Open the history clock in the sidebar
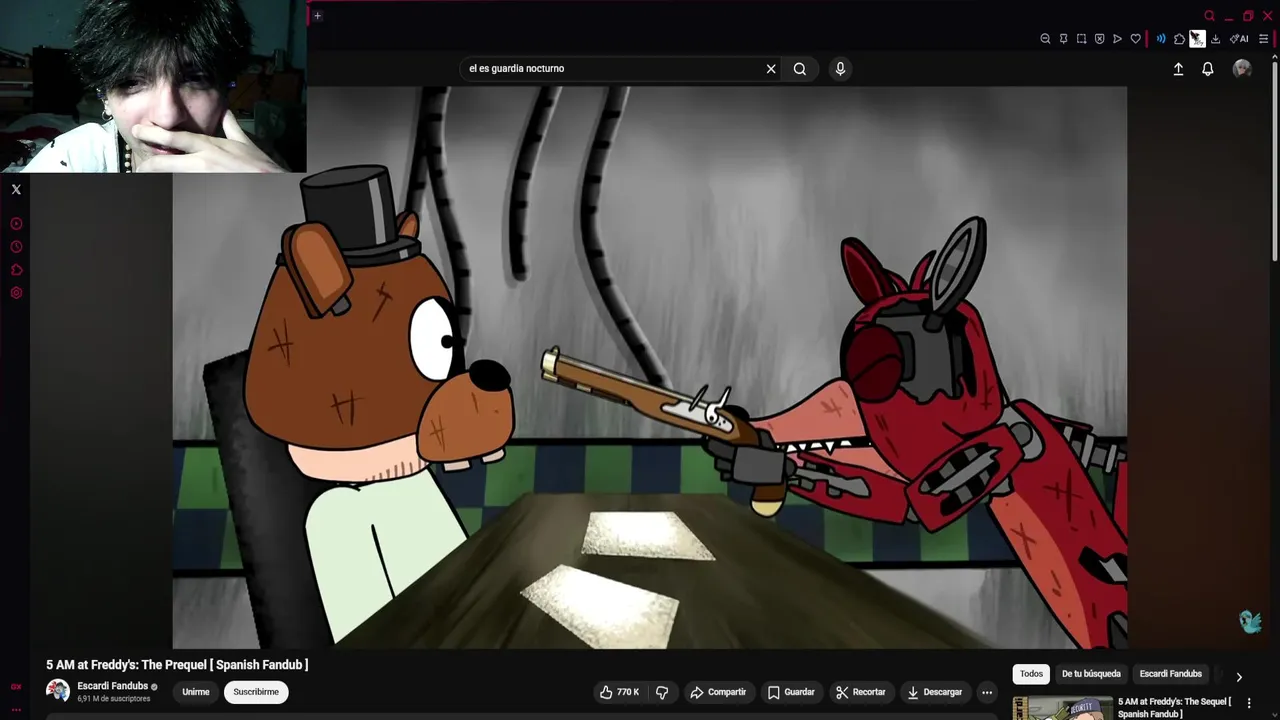The image size is (1280, 720). (x=16, y=247)
